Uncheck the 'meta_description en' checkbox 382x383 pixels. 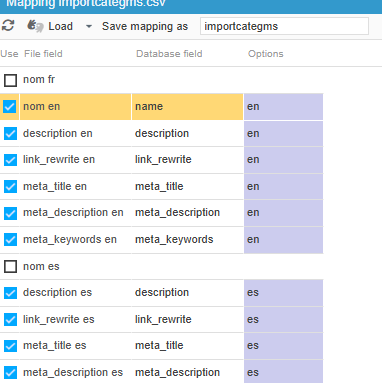pyautogui.click(x=10, y=213)
